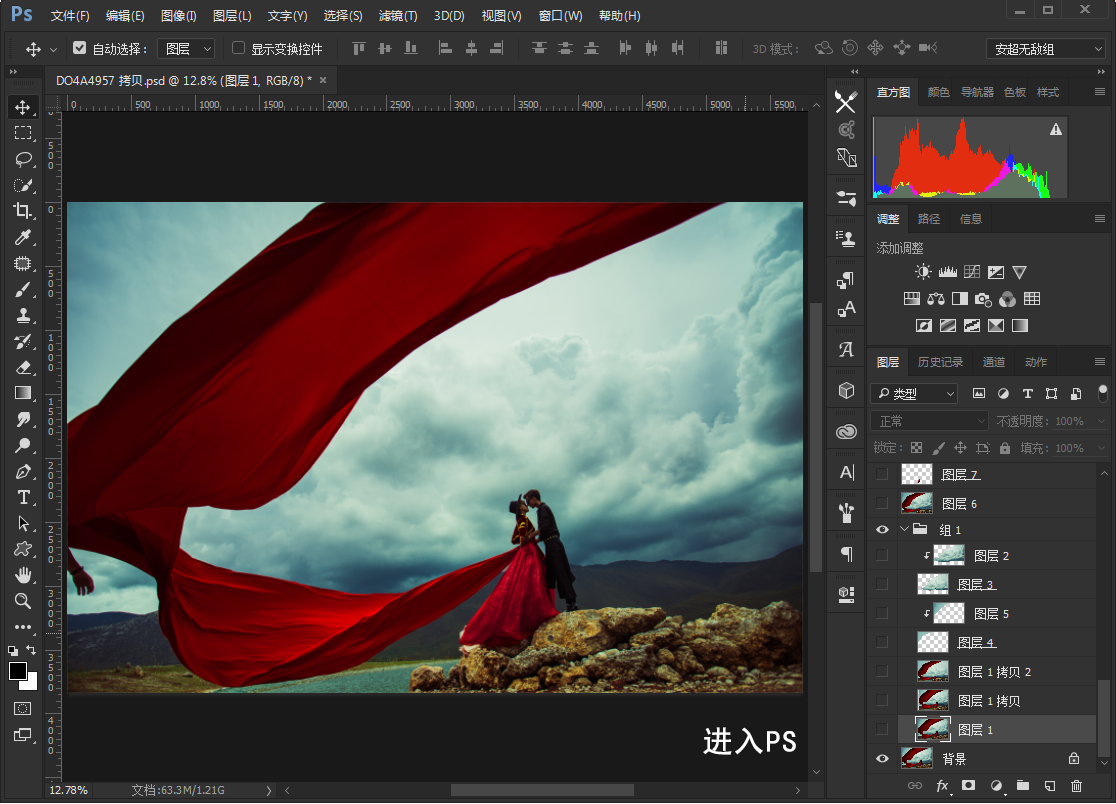
Task: Create a new group folder
Action: pyautogui.click(x=1023, y=786)
